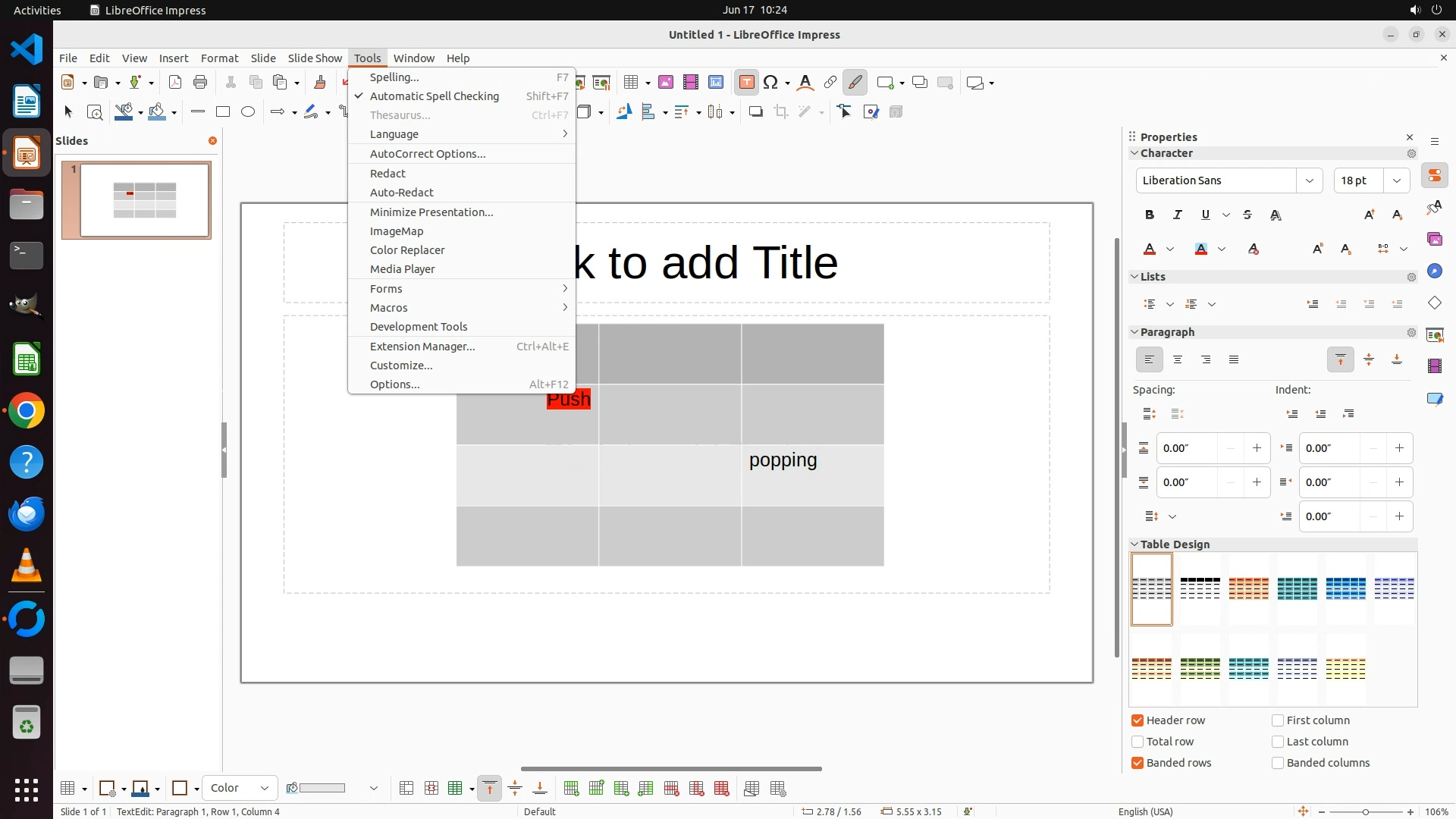Center align paragraph text icon
Image resolution: width=1456 pixels, height=819 pixels.
1178,359
